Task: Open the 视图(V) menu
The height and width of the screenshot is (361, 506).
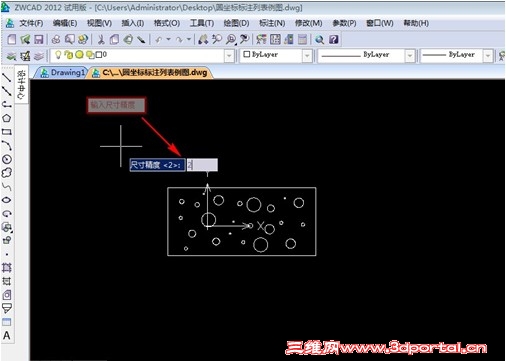Action: point(99,23)
